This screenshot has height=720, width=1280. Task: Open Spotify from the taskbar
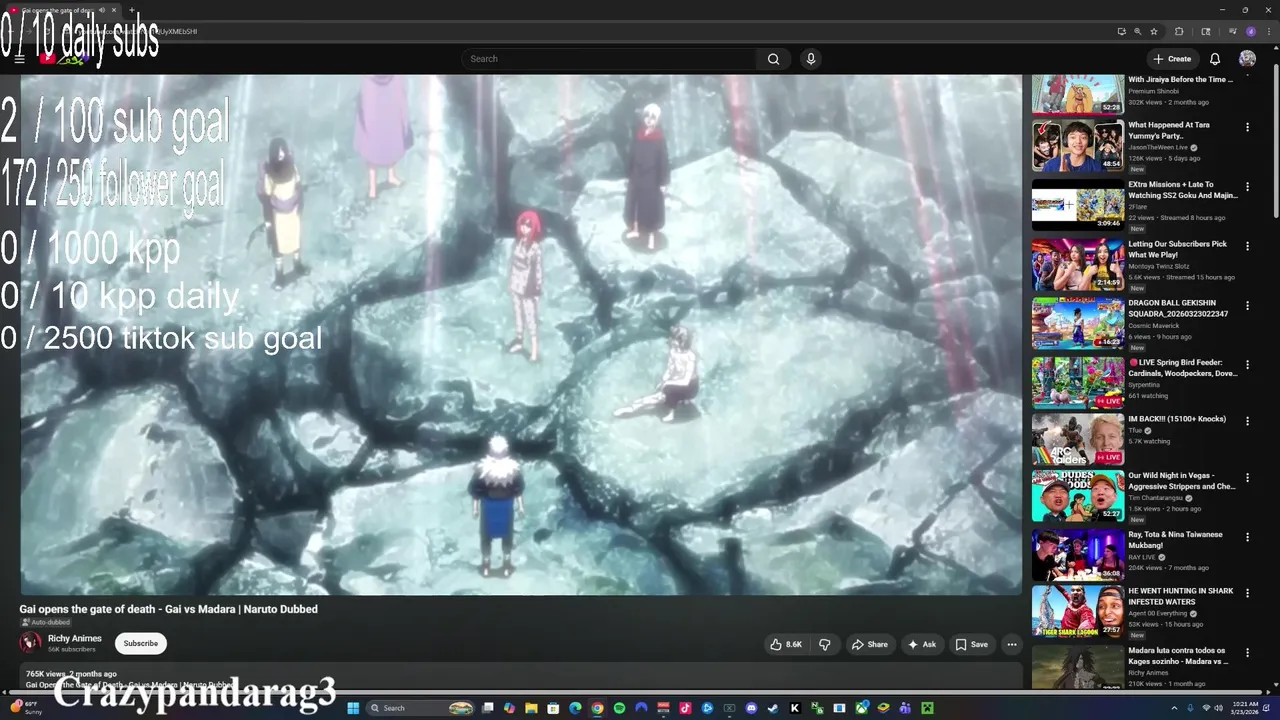point(619,708)
